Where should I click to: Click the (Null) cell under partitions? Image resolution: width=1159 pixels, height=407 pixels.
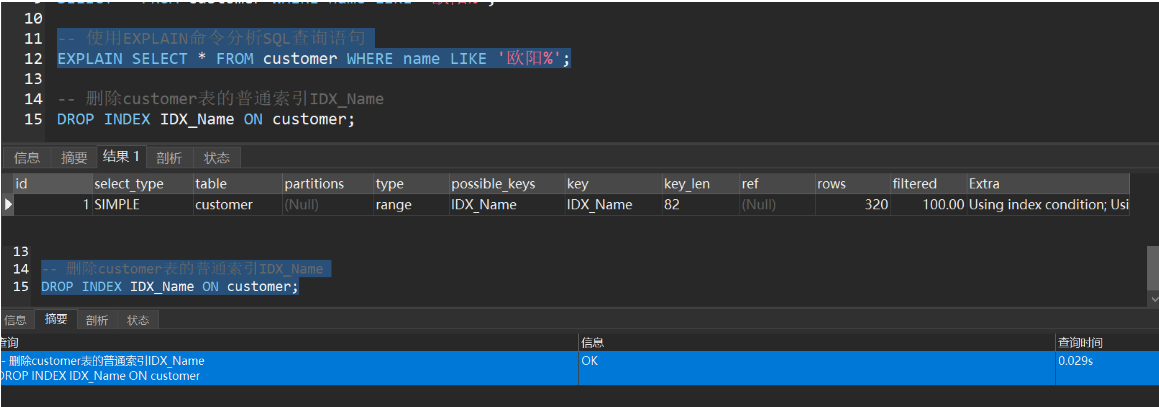point(327,205)
